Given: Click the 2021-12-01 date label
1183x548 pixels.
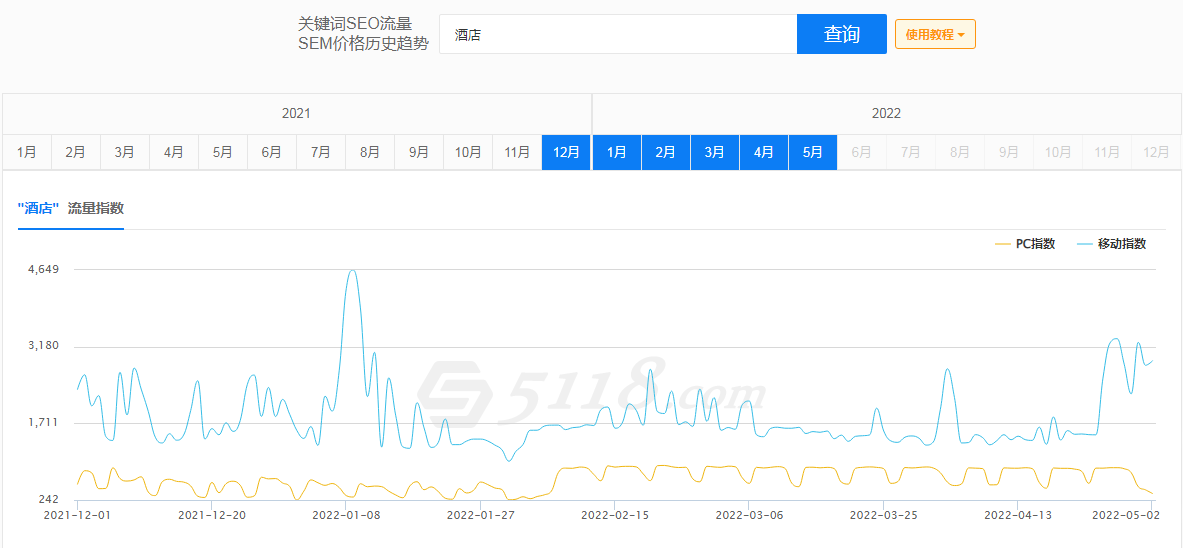Looking at the screenshot, I should (77, 515).
